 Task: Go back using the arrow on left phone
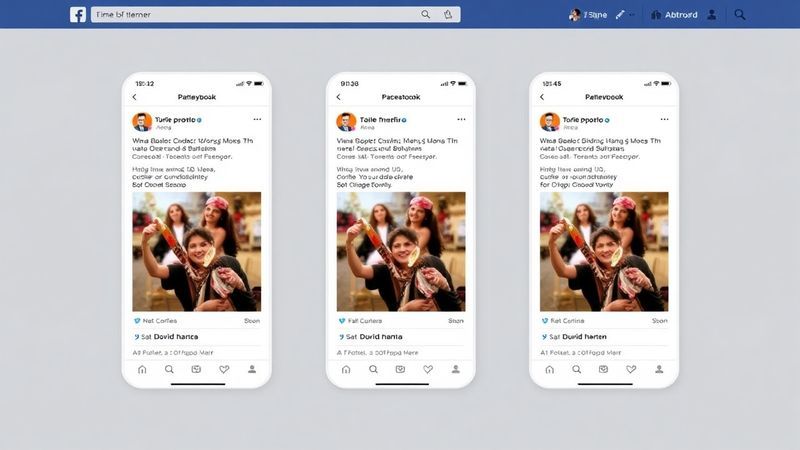click(135, 97)
